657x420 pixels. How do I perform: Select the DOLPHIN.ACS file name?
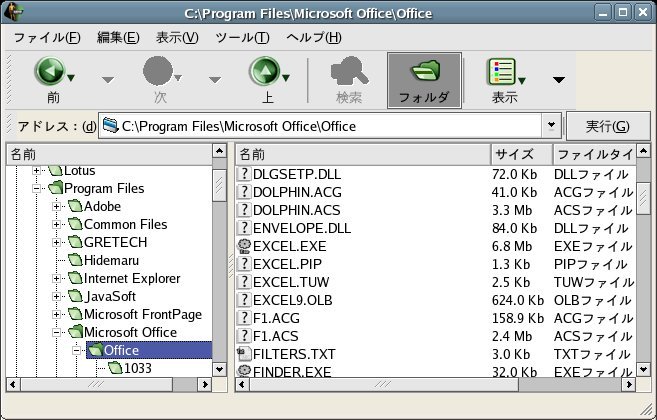click(x=297, y=210)
